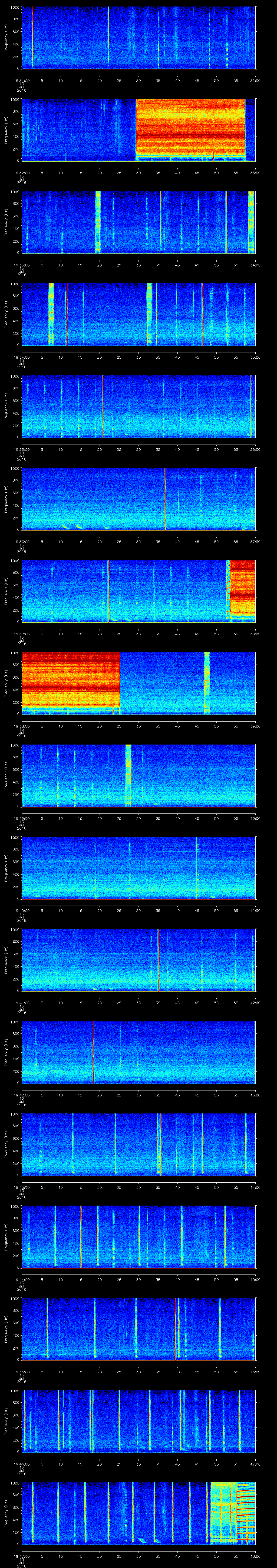
Task: Select the spectrogram panel starting at 19:32:00
Action: [138, 130]
